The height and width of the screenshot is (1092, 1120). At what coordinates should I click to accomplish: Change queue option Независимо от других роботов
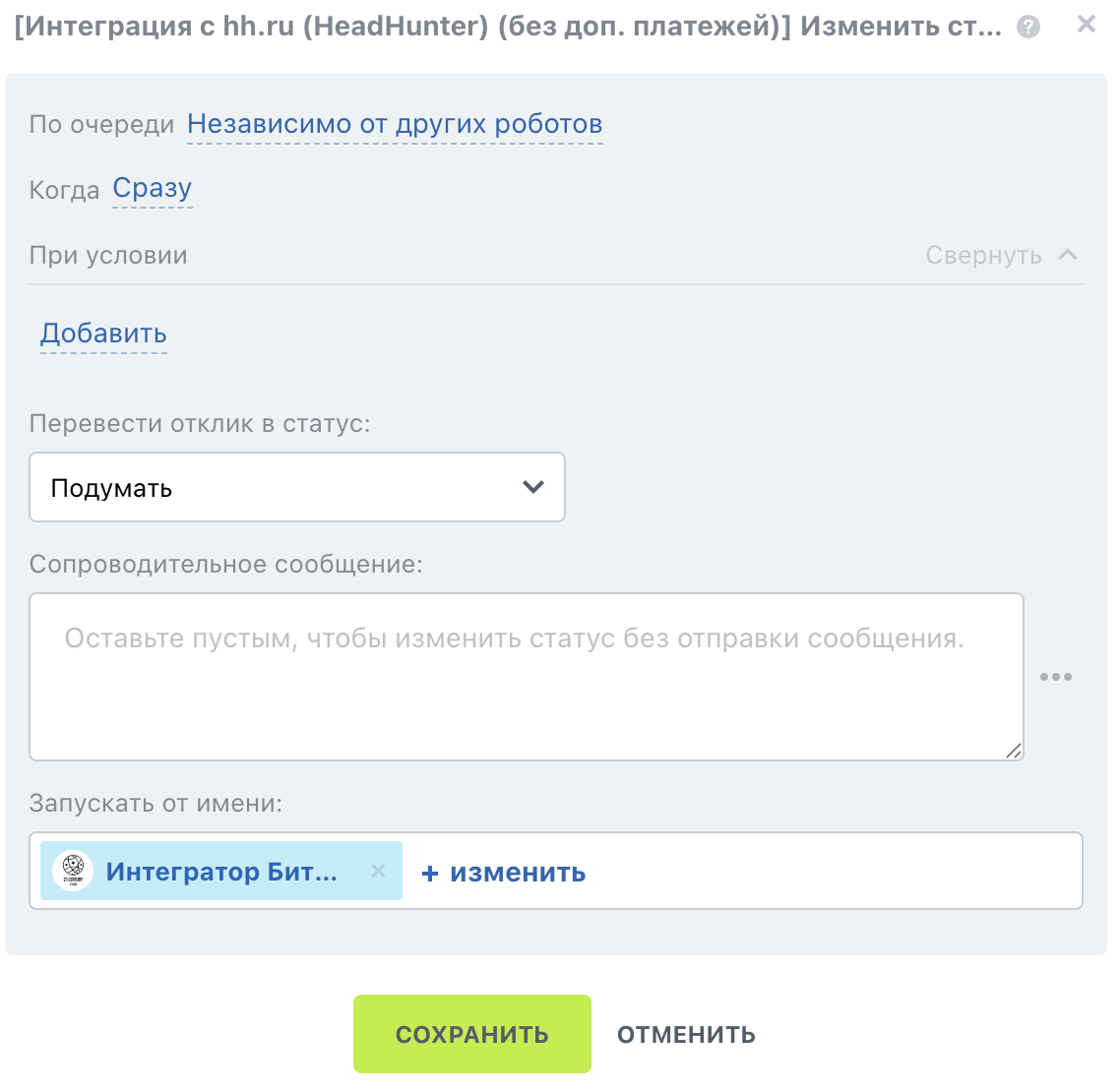(x=395, y=124)
